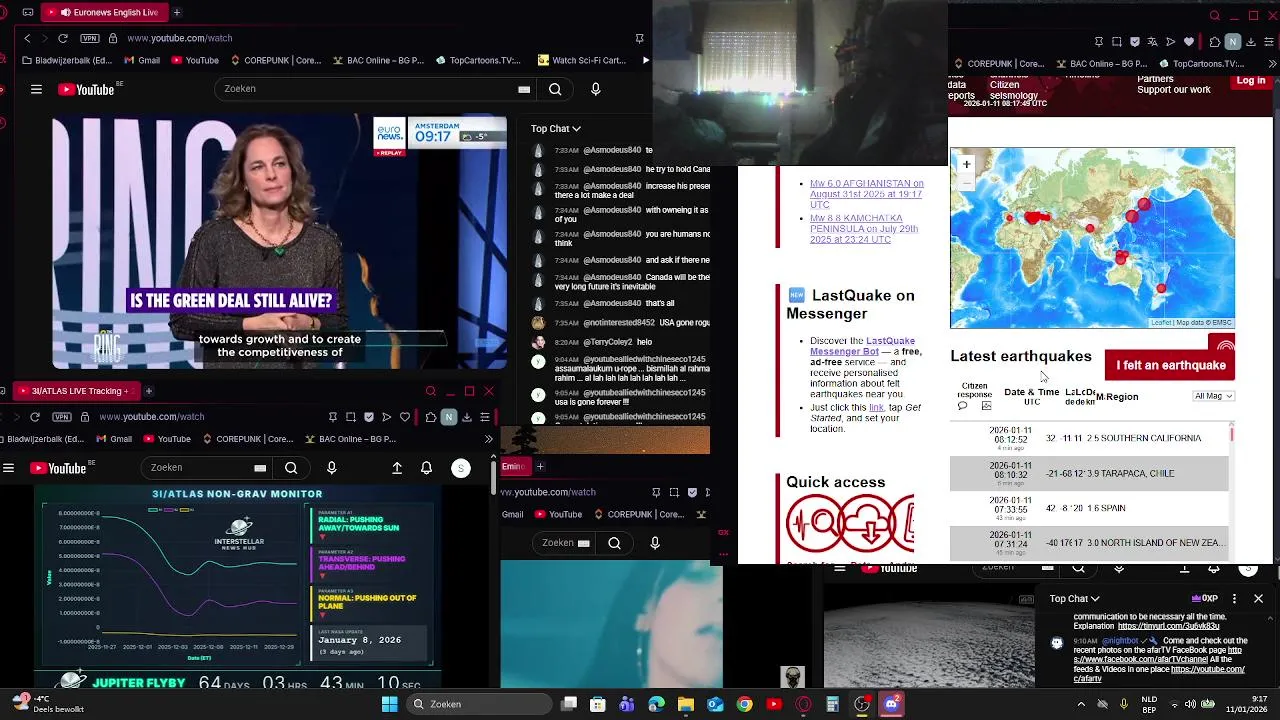Open new tab next to Euronews tab
This screenshot has width=1280, height=720.
[x=177, y=12]
